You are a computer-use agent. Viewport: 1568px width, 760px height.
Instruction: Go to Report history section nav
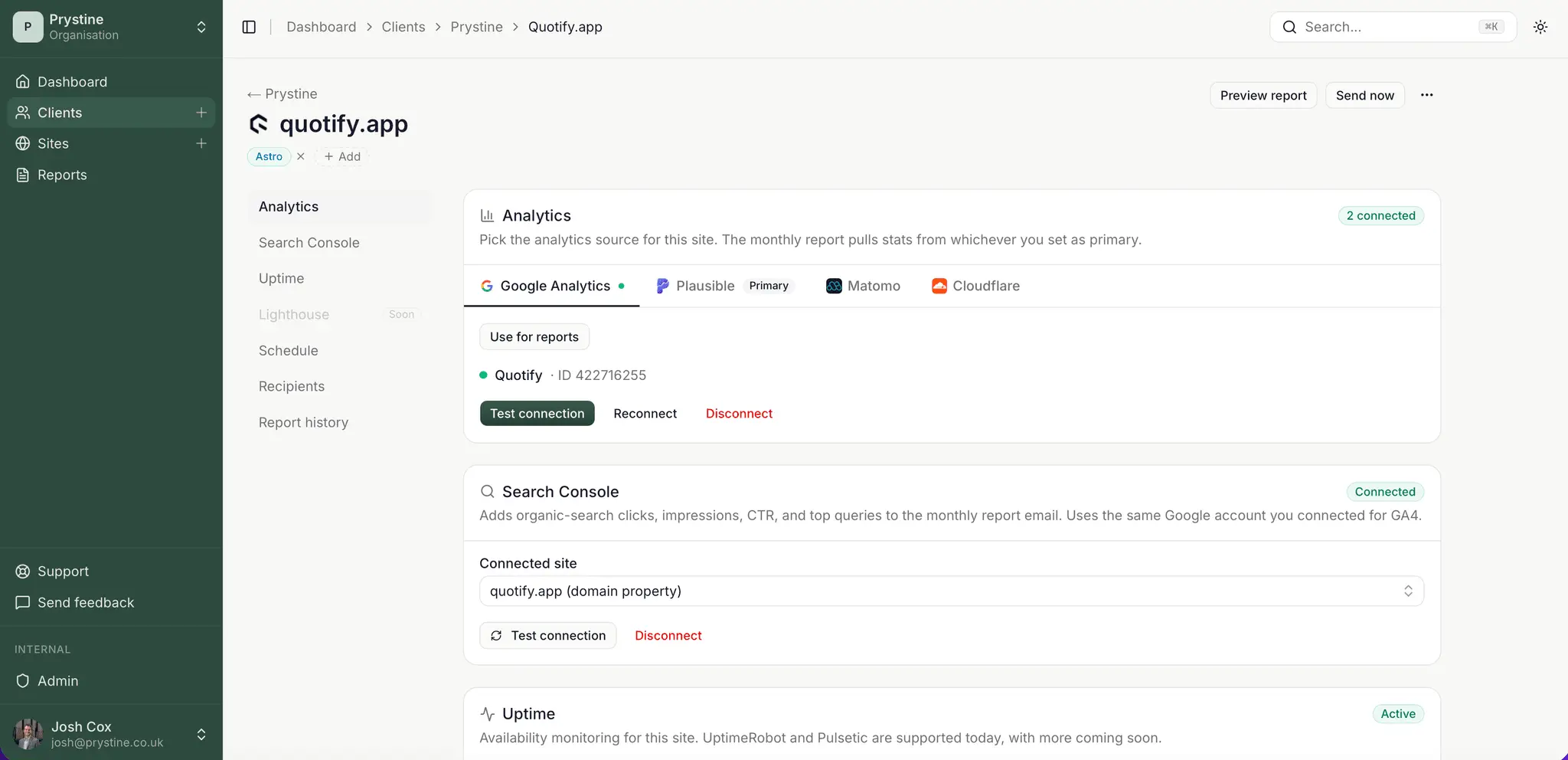pos(339,422)
